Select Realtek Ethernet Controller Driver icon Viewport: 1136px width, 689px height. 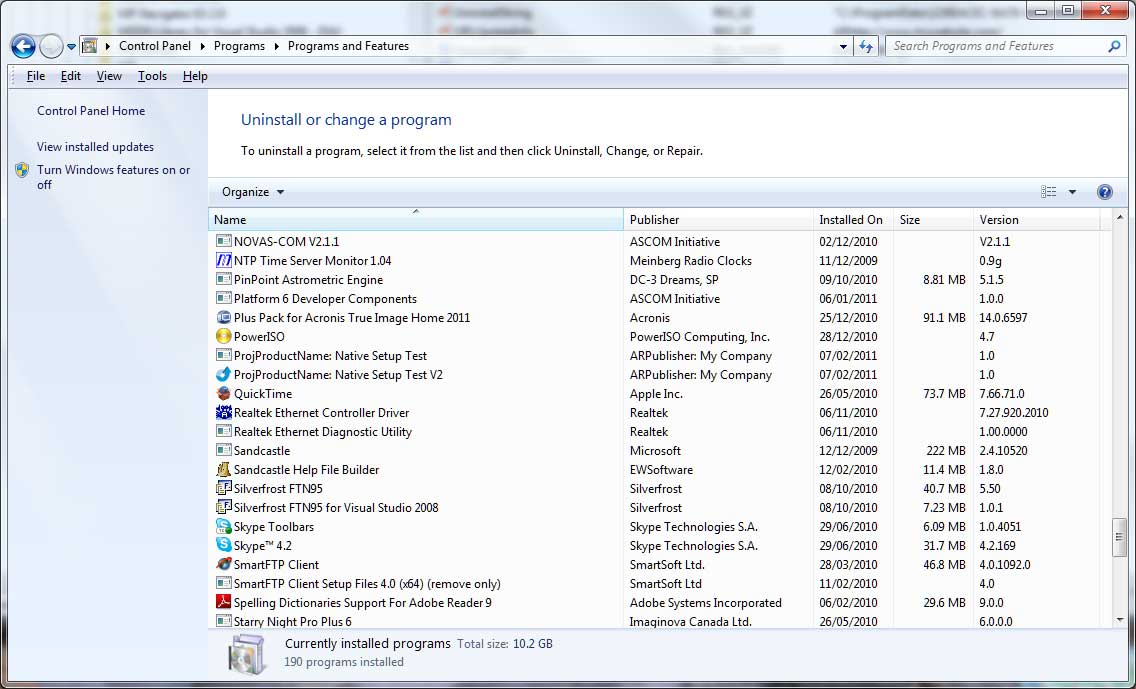(x=224, y=413)
